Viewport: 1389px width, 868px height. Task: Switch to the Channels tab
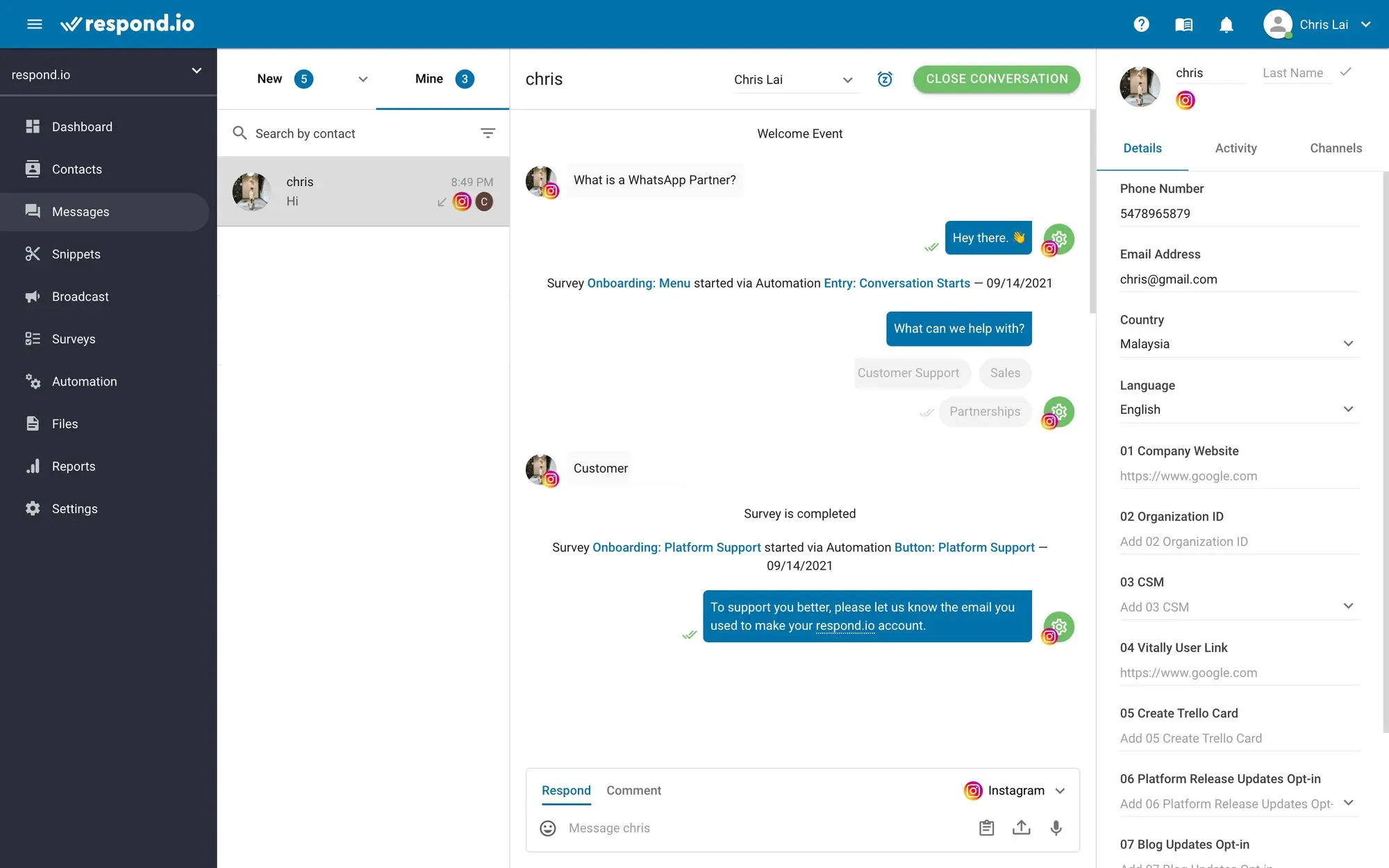pos(1336,148)
